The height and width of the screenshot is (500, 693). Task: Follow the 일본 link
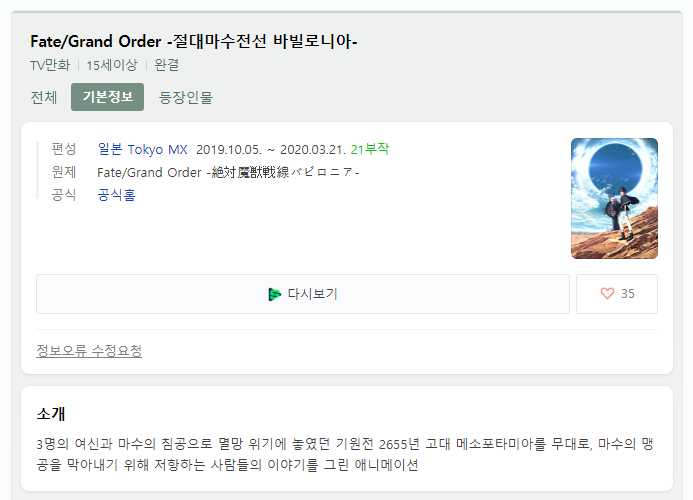point(110,149)
